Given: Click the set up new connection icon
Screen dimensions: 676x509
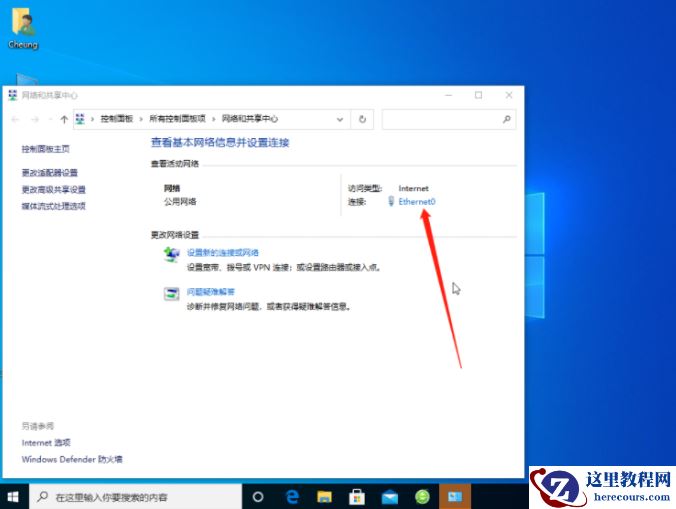Looking at the screenshot, I should (x=172, y=254).
